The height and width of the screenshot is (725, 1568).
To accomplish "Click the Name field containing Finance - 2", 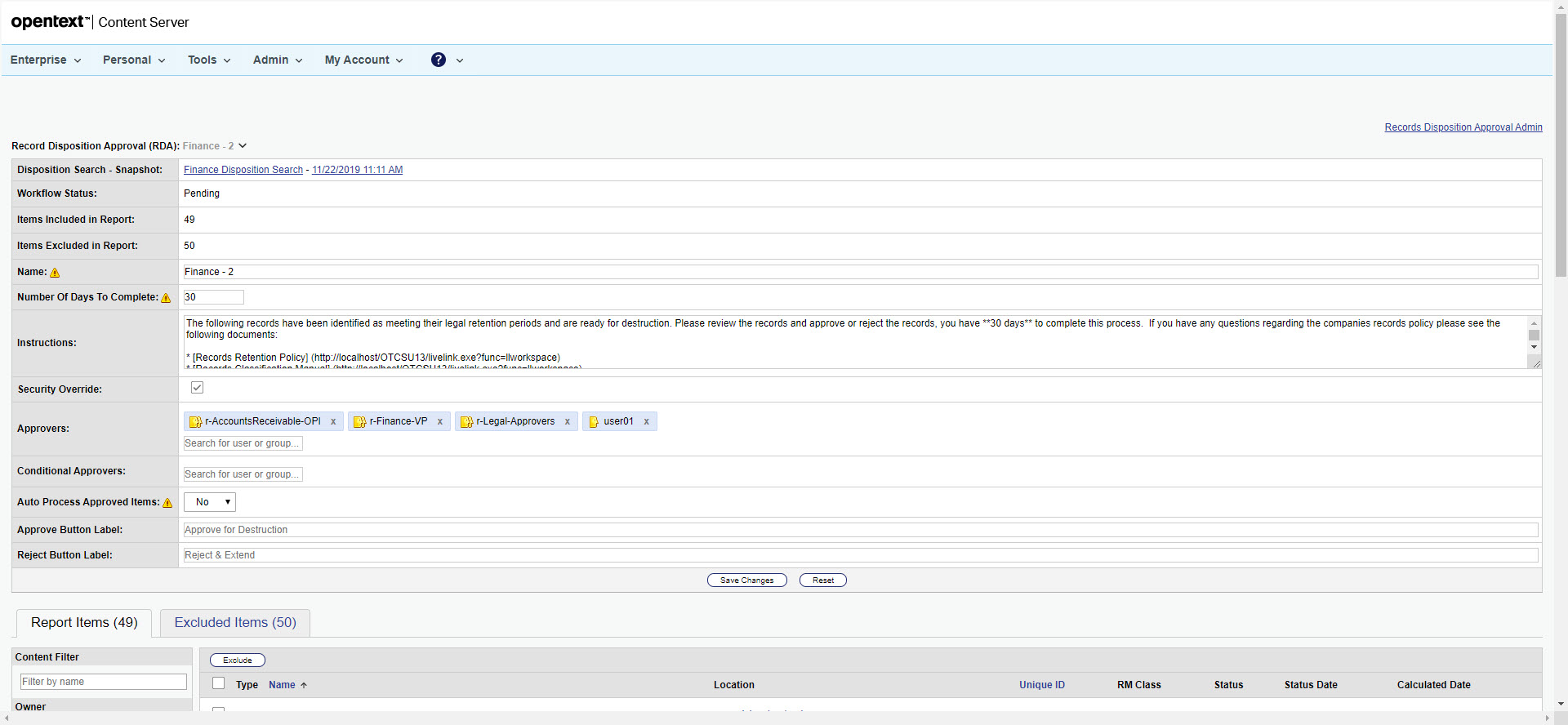I will [861, 272].
